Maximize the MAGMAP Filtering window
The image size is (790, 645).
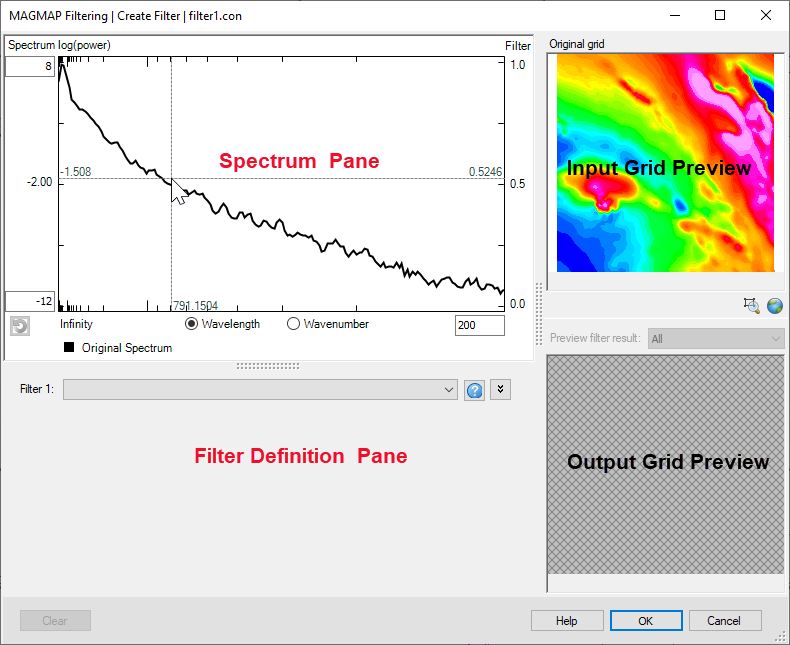point(720,15)
